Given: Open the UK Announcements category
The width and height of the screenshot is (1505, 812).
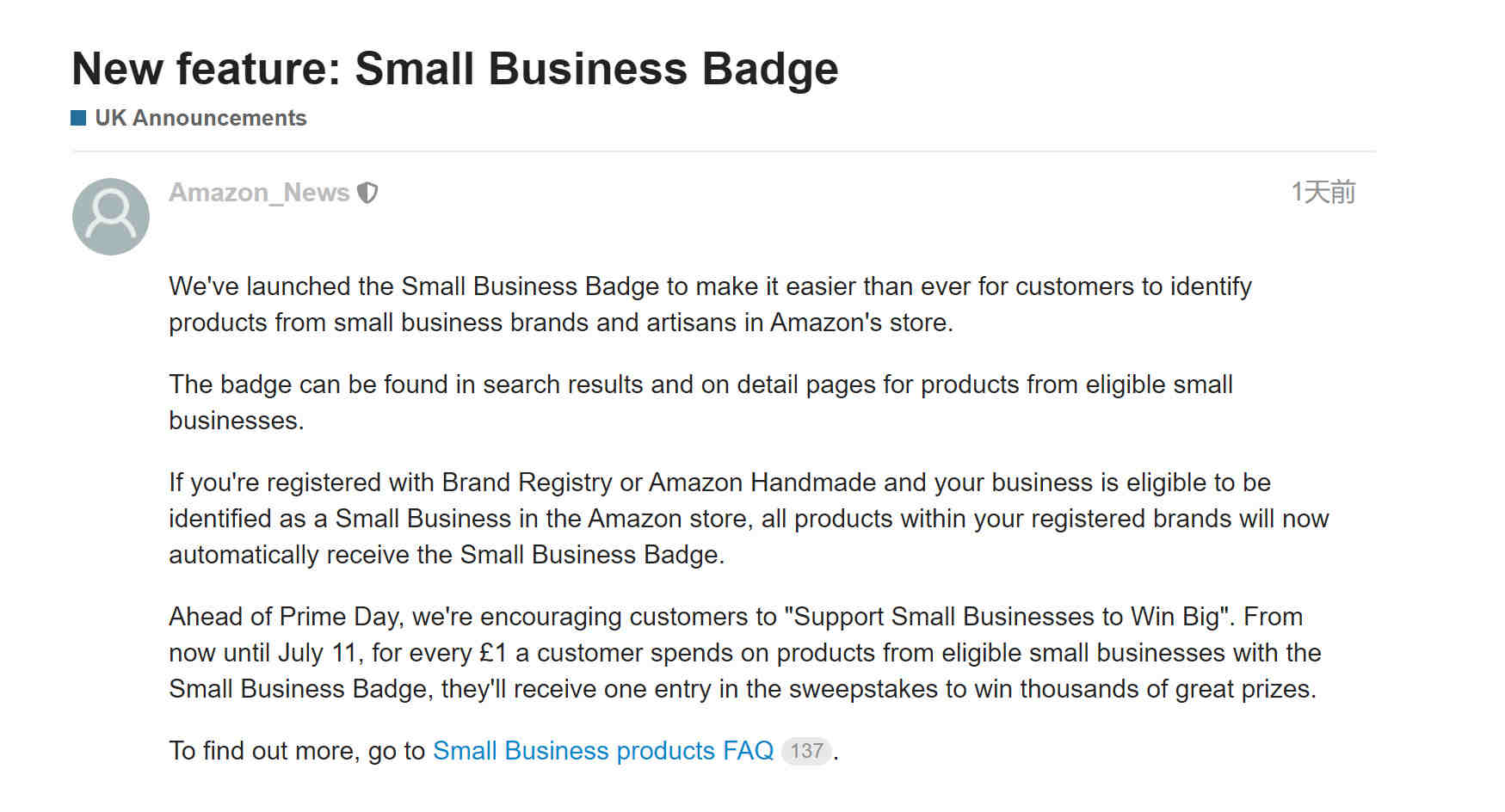Looking at the screenshot, I should coord(200,118).
